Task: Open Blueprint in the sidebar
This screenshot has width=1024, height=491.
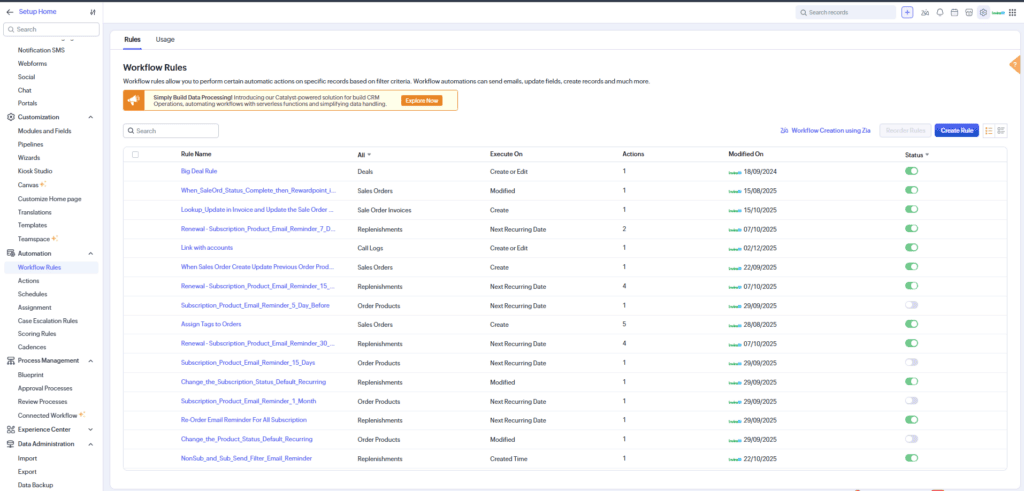Action: tap(31, 375)
